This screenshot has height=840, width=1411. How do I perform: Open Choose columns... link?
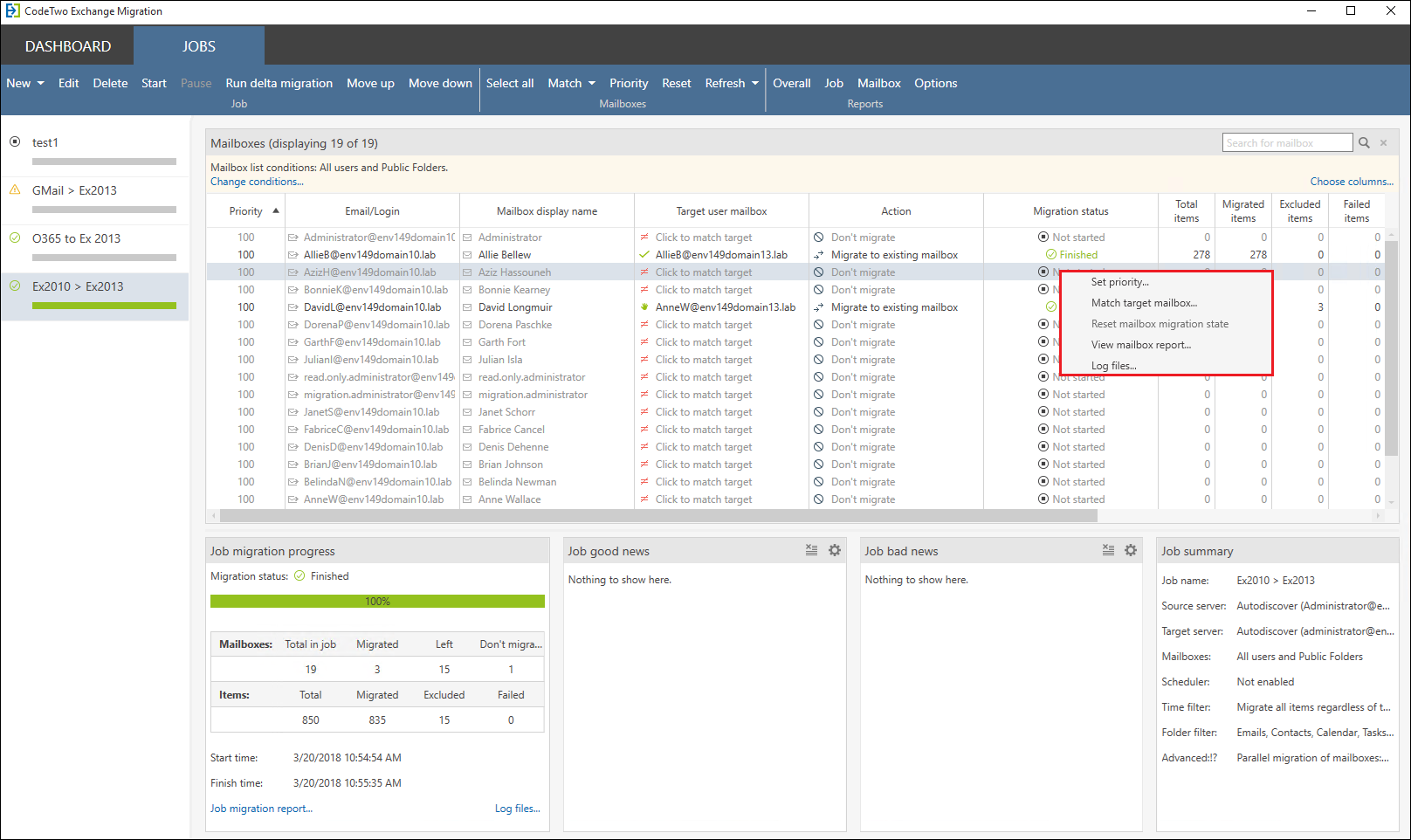coord(1352,182)
